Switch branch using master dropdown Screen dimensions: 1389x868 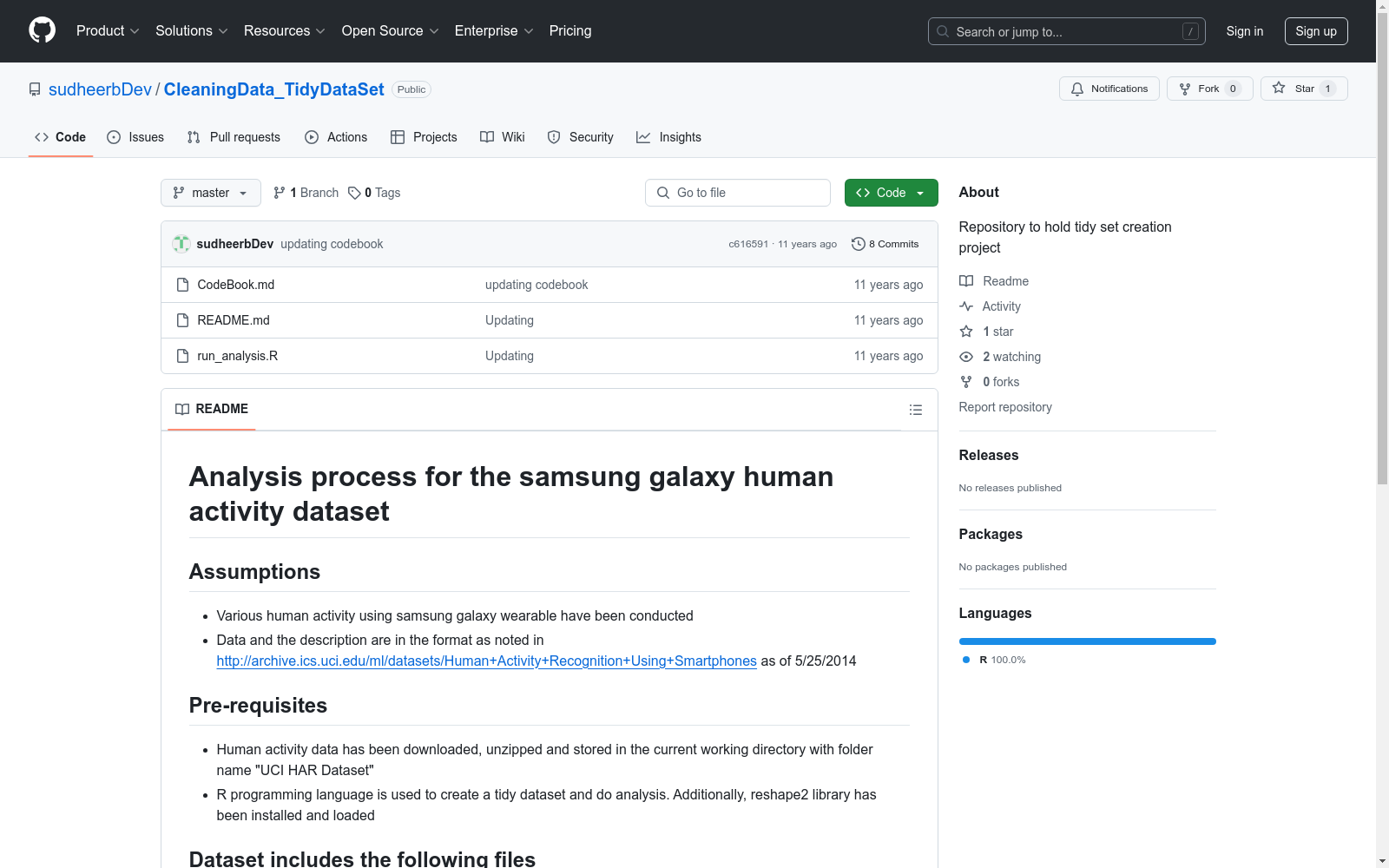coord(211,193)
